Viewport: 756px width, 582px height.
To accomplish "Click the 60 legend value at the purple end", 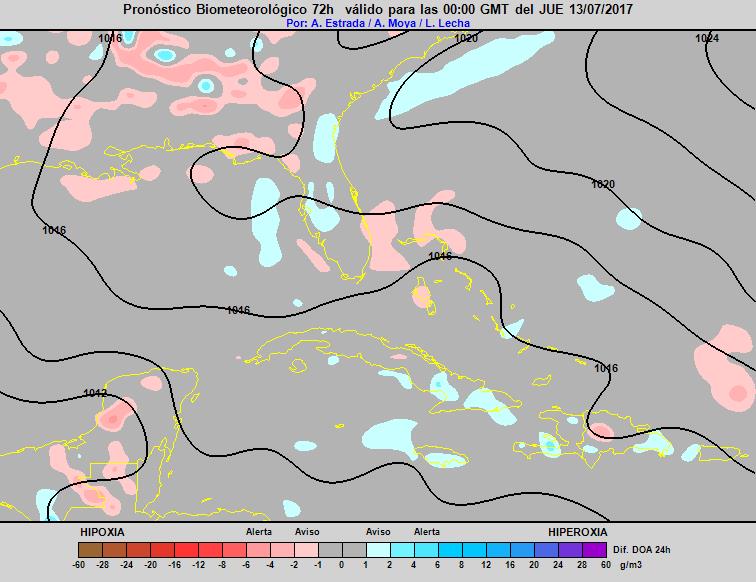I will tap(606, 565).
